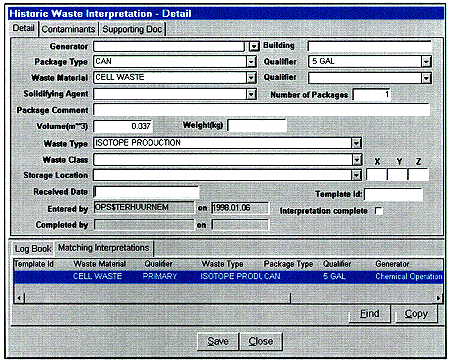Open the Waste Material dropdown arrow
451x362 pixels.
pyautogui.click(x=251, y=77)
